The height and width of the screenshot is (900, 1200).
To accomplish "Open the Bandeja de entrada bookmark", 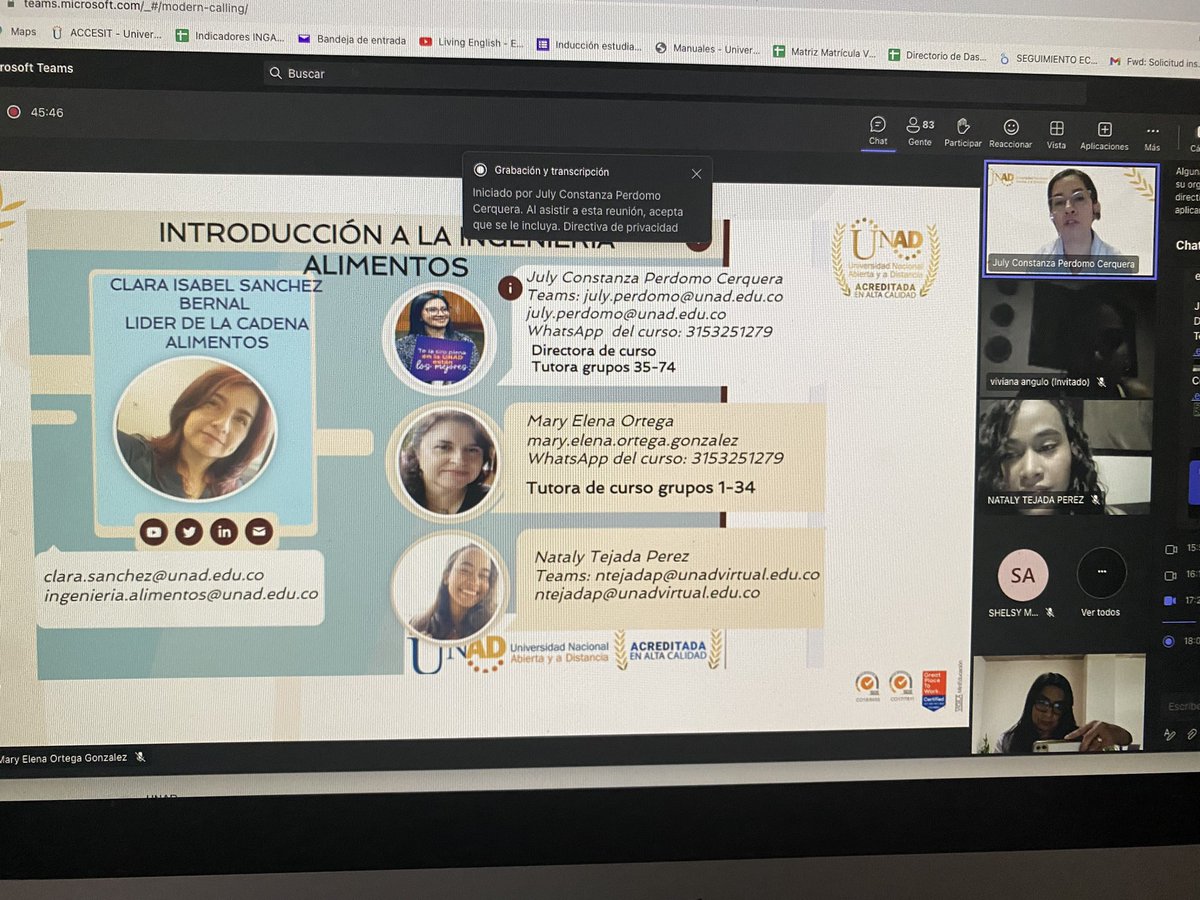I will 352,40.
